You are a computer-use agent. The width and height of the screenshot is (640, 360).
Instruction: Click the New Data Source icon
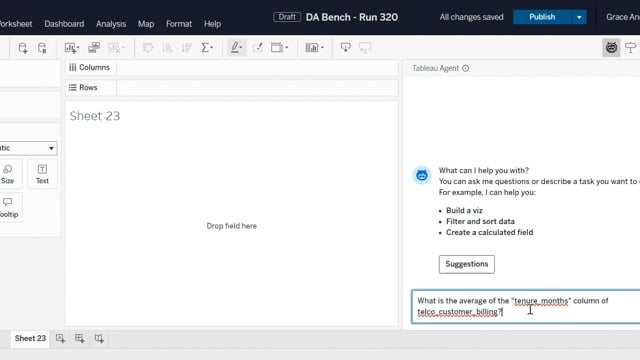point(23,48)
